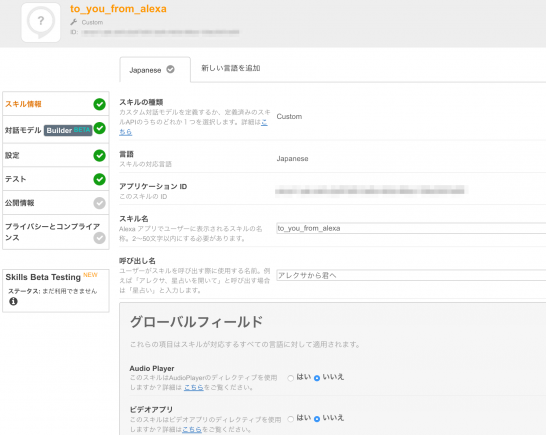Click green check next to スキル情報

click(x=99, y=104)
